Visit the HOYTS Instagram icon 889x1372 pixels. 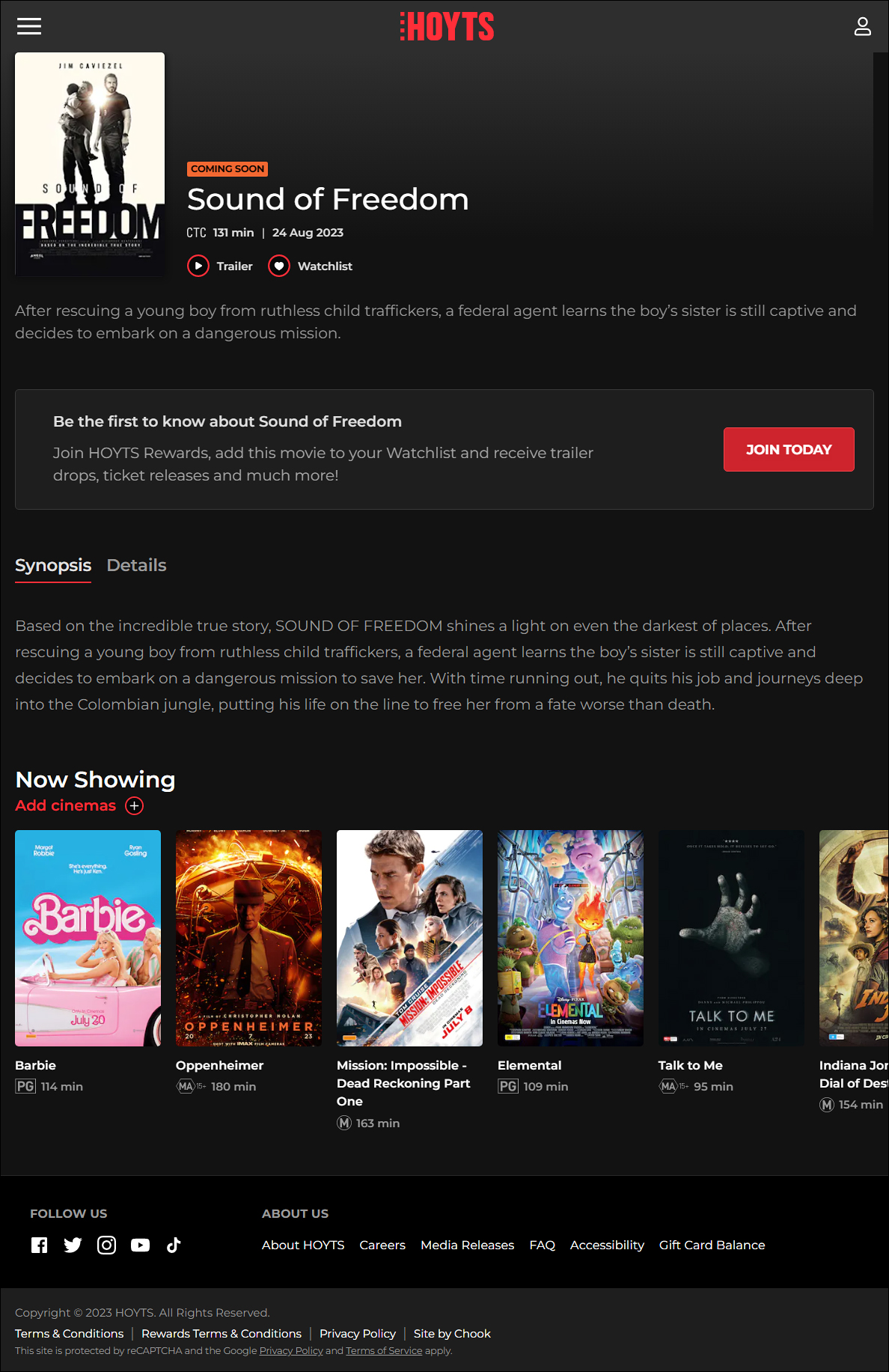106,1245
